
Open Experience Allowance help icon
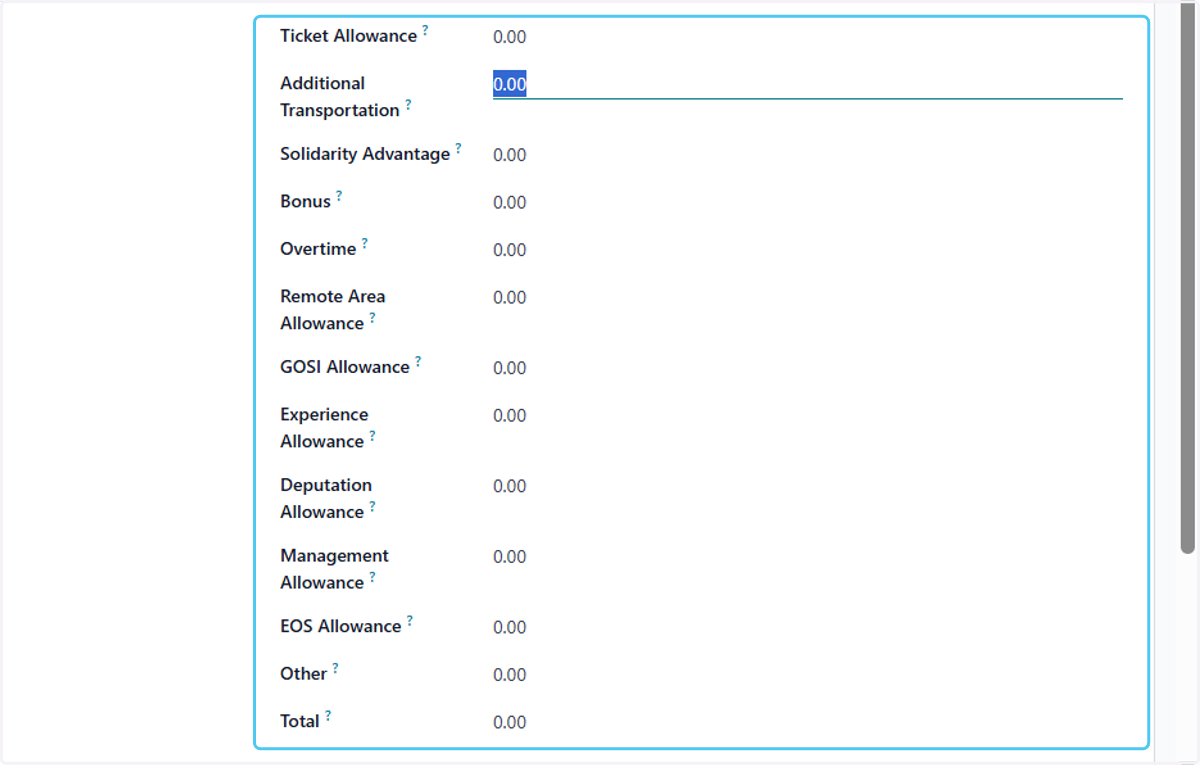coord(372,436)
